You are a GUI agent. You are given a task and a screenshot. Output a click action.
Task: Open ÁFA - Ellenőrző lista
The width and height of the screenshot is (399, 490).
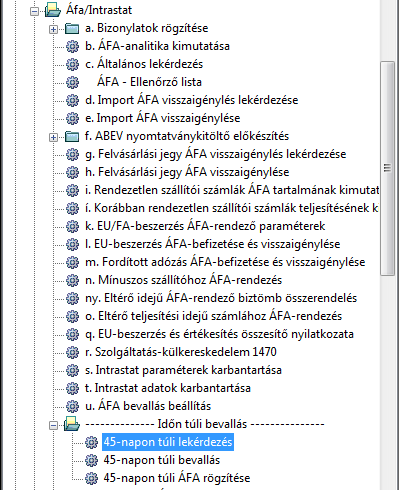point(149,82)
